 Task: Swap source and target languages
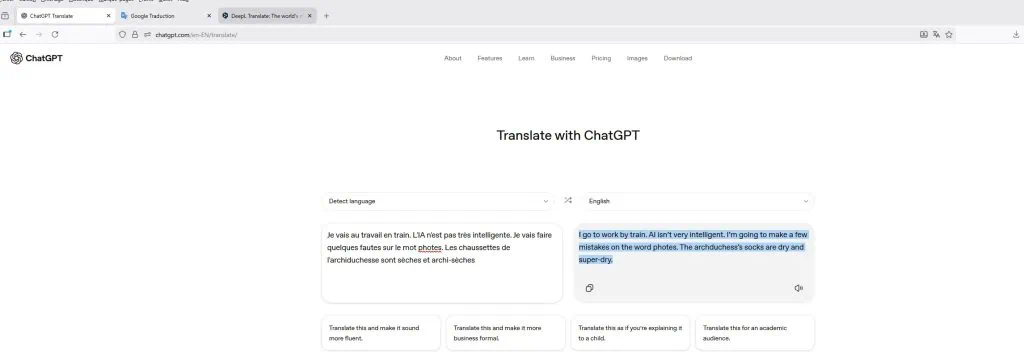pos(568,201)
